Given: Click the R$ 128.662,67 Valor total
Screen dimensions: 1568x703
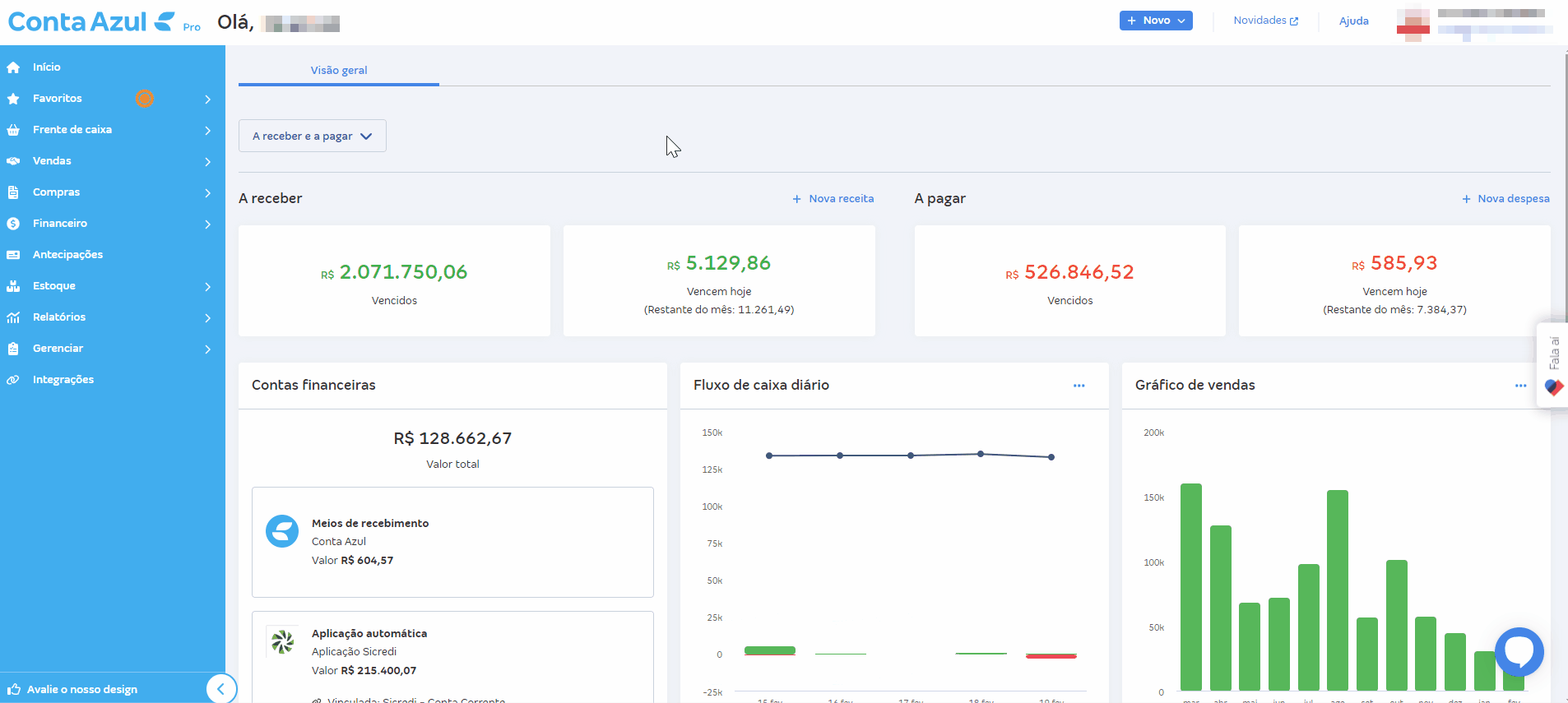Looking at the screenshot, I should (452, 439).
